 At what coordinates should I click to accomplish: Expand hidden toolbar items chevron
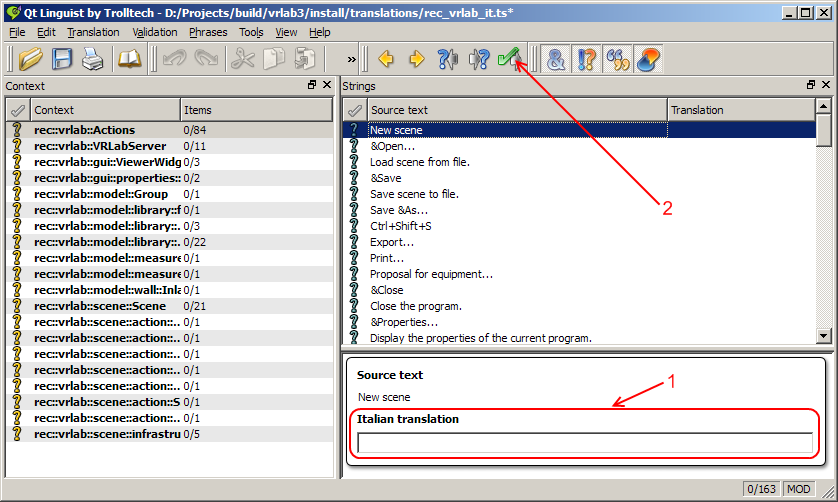click(x=351, y=59)
